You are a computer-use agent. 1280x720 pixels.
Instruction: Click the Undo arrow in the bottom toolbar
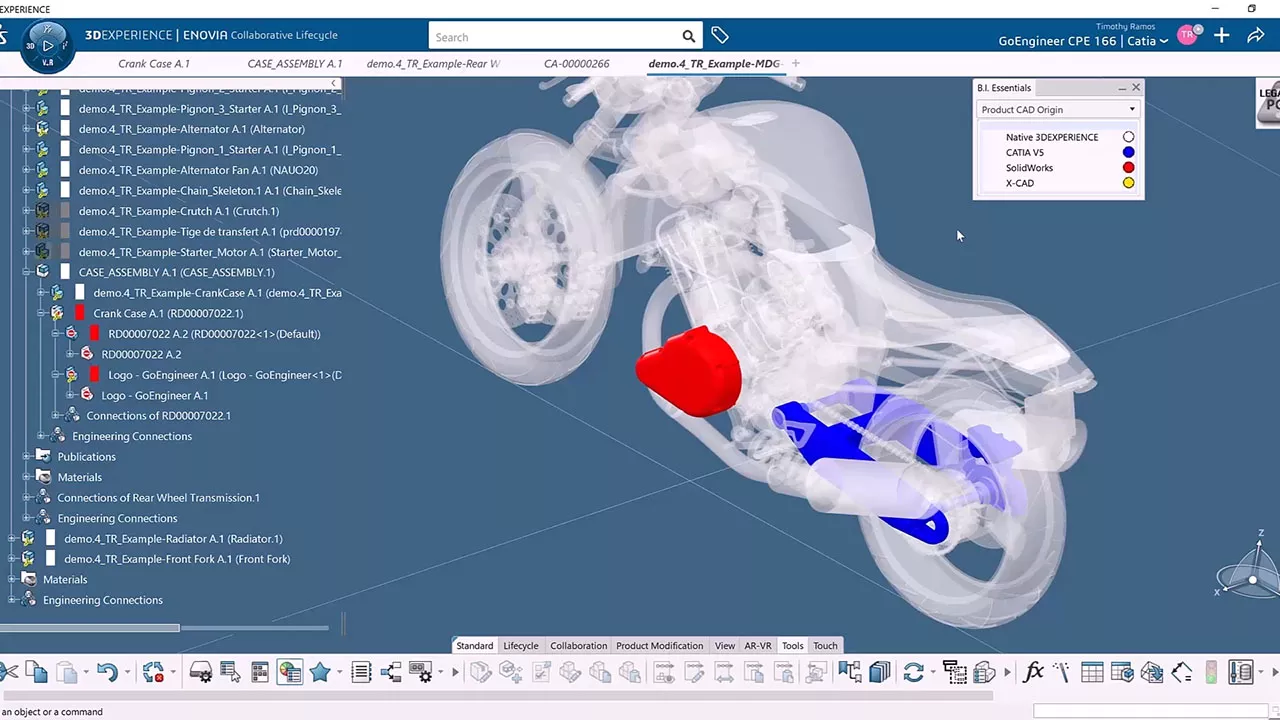107,673
